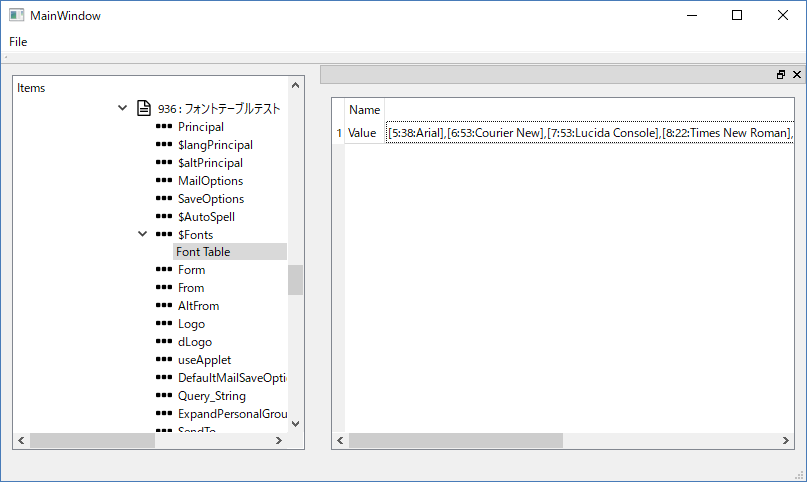807x482 pixels.
Task: Select the Principal item
Action: click(201, 127)
